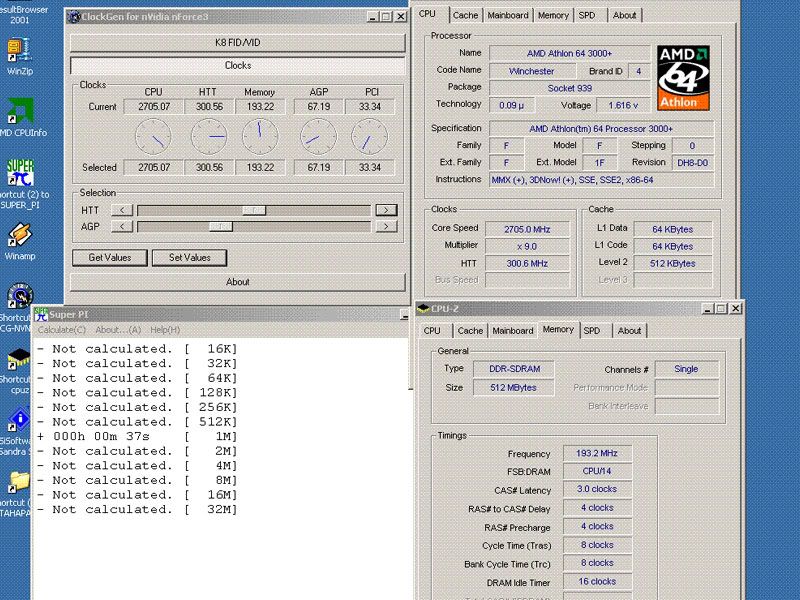This screenshot has width=800, height=600.
Task: Click the Super PI 1M result 000h 00m 37s
Action: point(137,437)
